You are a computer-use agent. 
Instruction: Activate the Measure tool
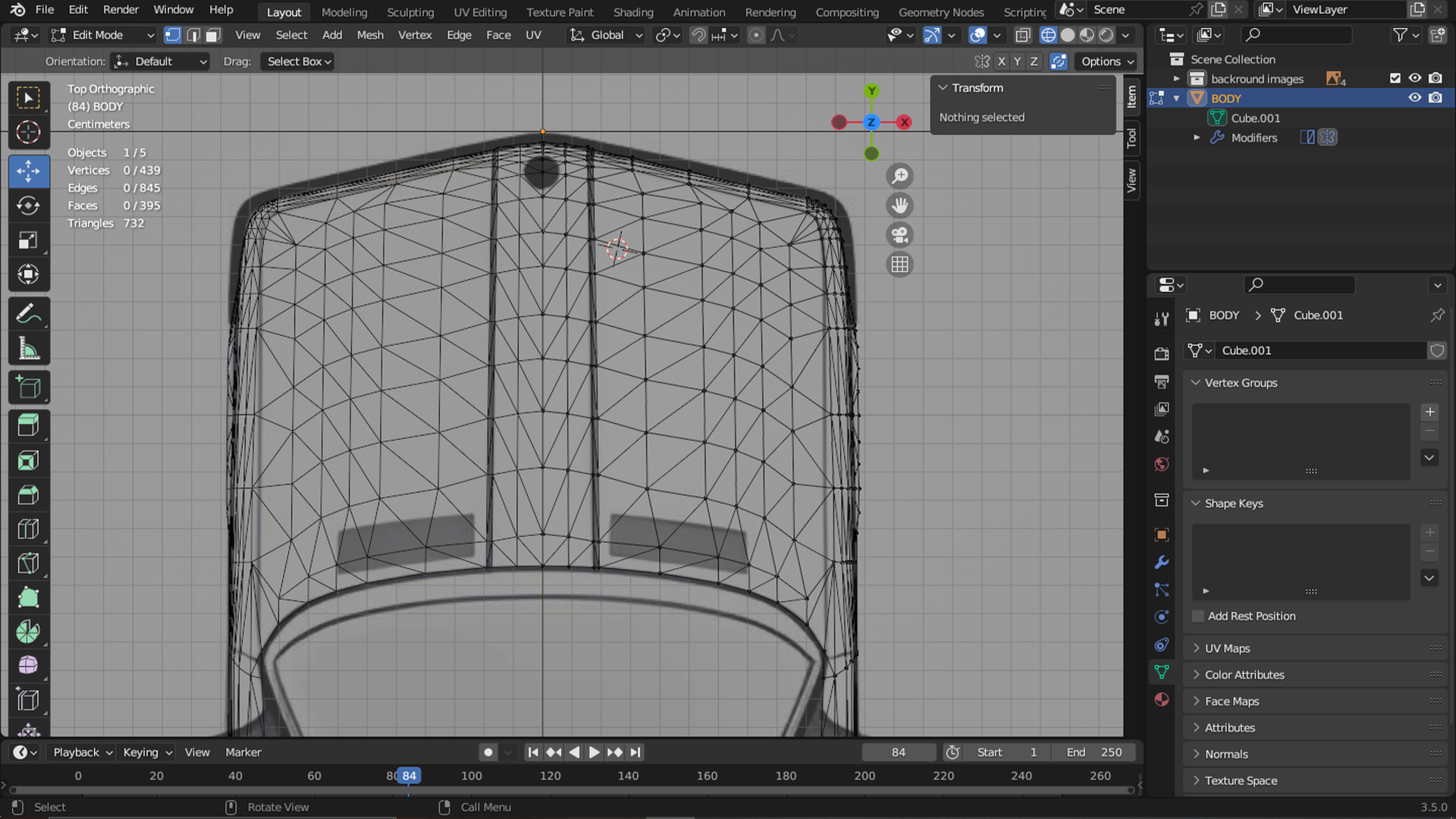point(28,349)
